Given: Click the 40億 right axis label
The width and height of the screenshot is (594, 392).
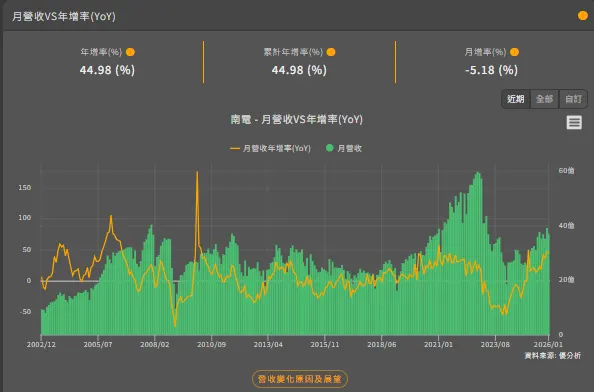Looking at the screenshot, I should point(566,226).
